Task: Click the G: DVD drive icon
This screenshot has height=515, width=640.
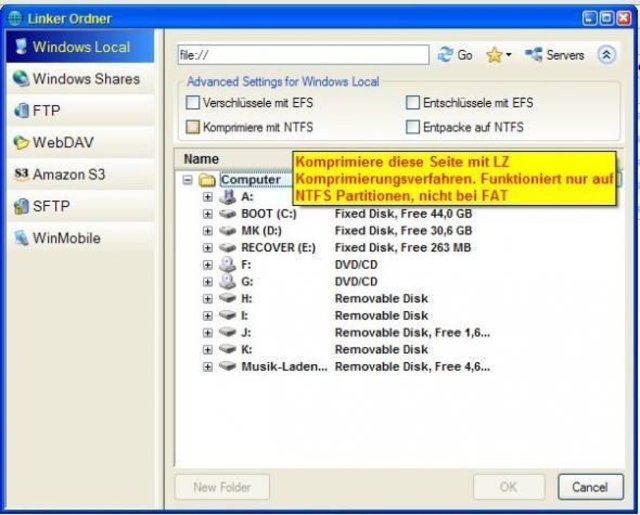Action: click(x=227, y=281)
